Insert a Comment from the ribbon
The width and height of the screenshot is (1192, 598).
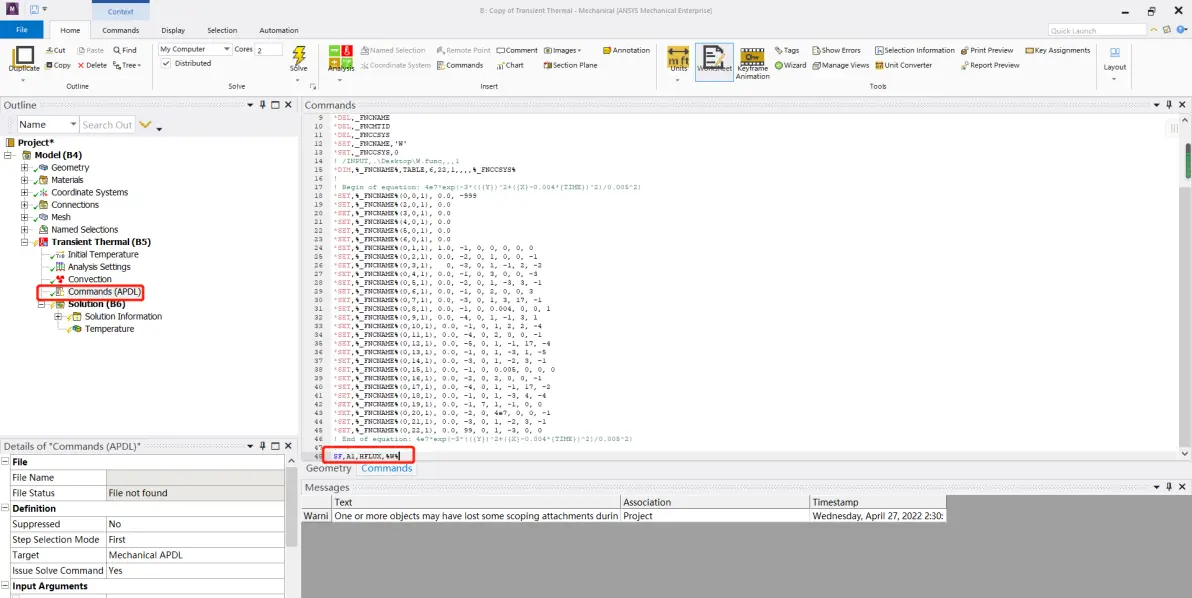tap(517, 50)
